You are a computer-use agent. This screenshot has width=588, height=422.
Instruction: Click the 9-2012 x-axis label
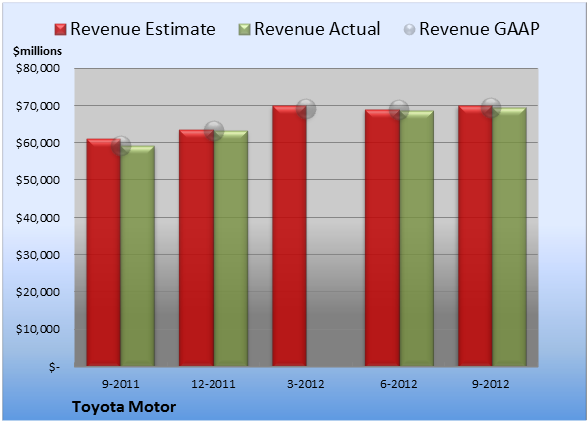(x=491, y=384)
